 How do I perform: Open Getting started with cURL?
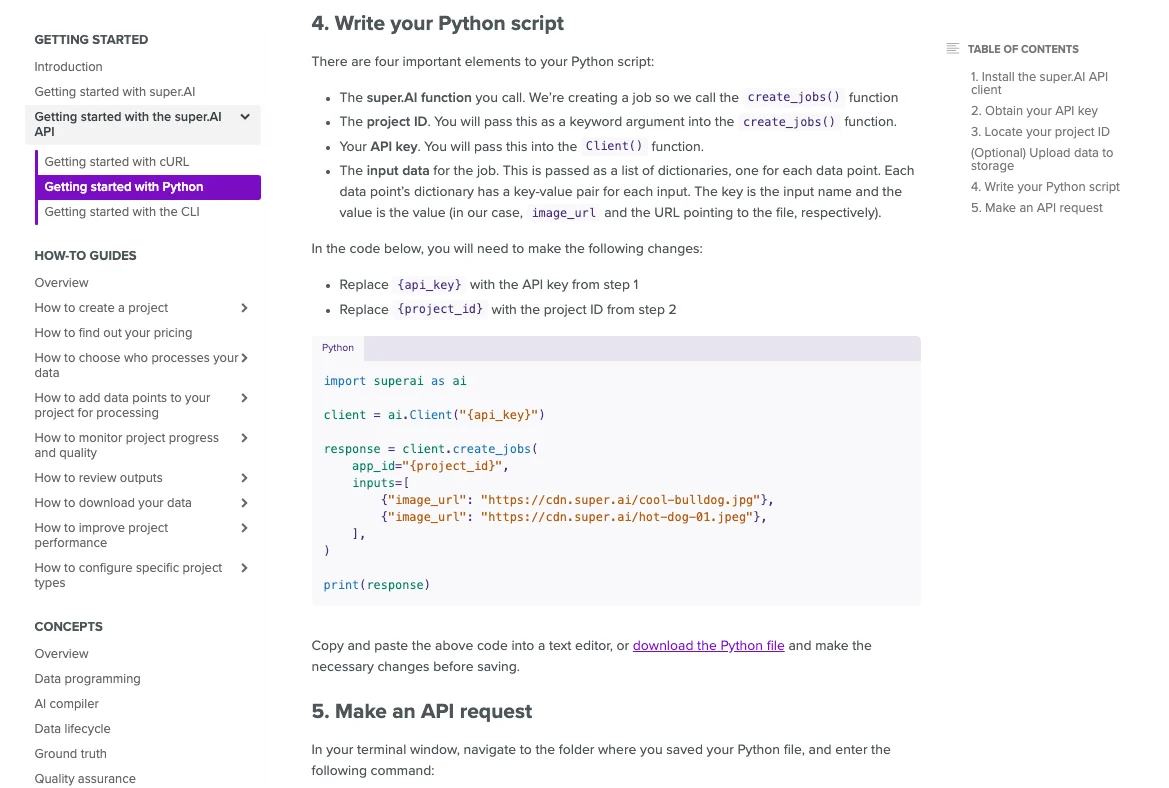click(x=117, y=162)
